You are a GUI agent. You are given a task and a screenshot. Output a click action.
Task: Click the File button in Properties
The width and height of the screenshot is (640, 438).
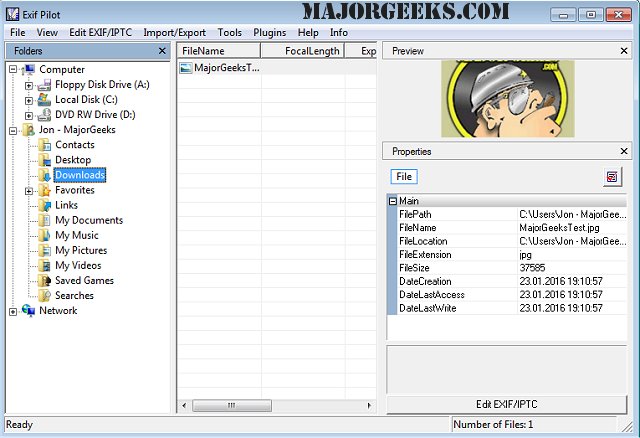pyautogui.click(x=404, y=176)
